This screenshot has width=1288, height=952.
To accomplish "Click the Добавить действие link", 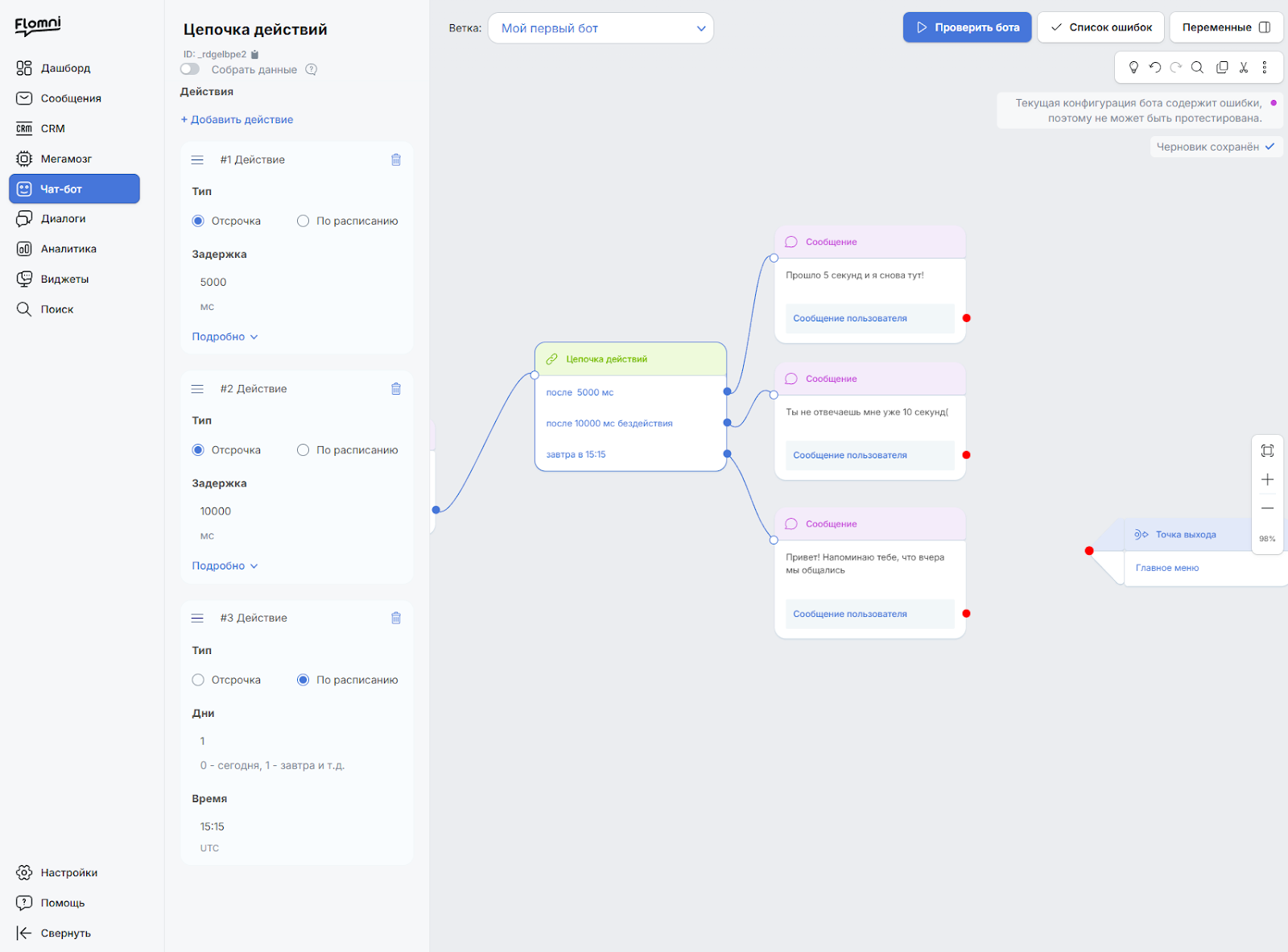I will click(x=237, y=119).
